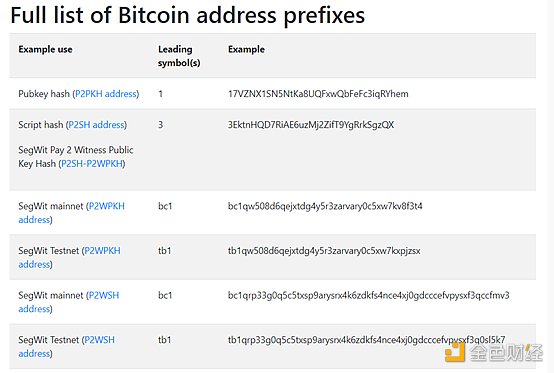Click the Example column header
554x373 pixels.
(246, 49)
